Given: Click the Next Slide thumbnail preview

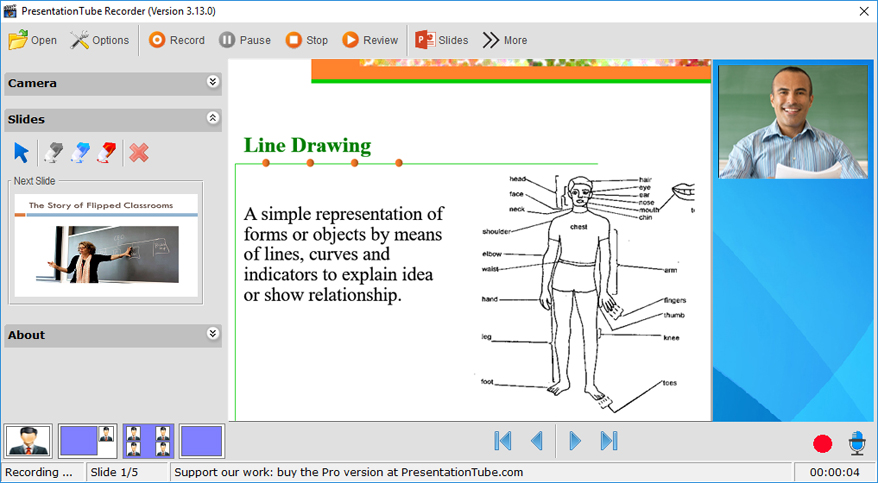Looking at the screenshot, I should [105, 241].
